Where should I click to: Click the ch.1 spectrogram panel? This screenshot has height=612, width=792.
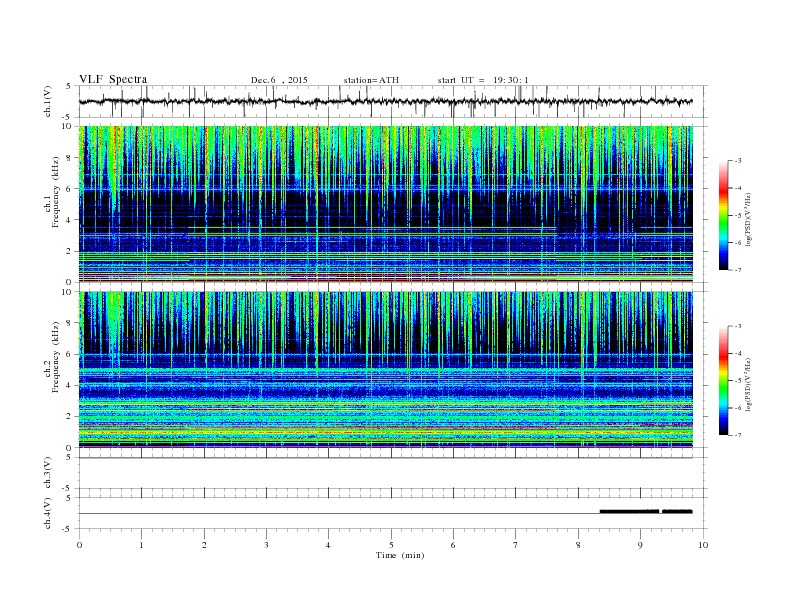[386, 204]
